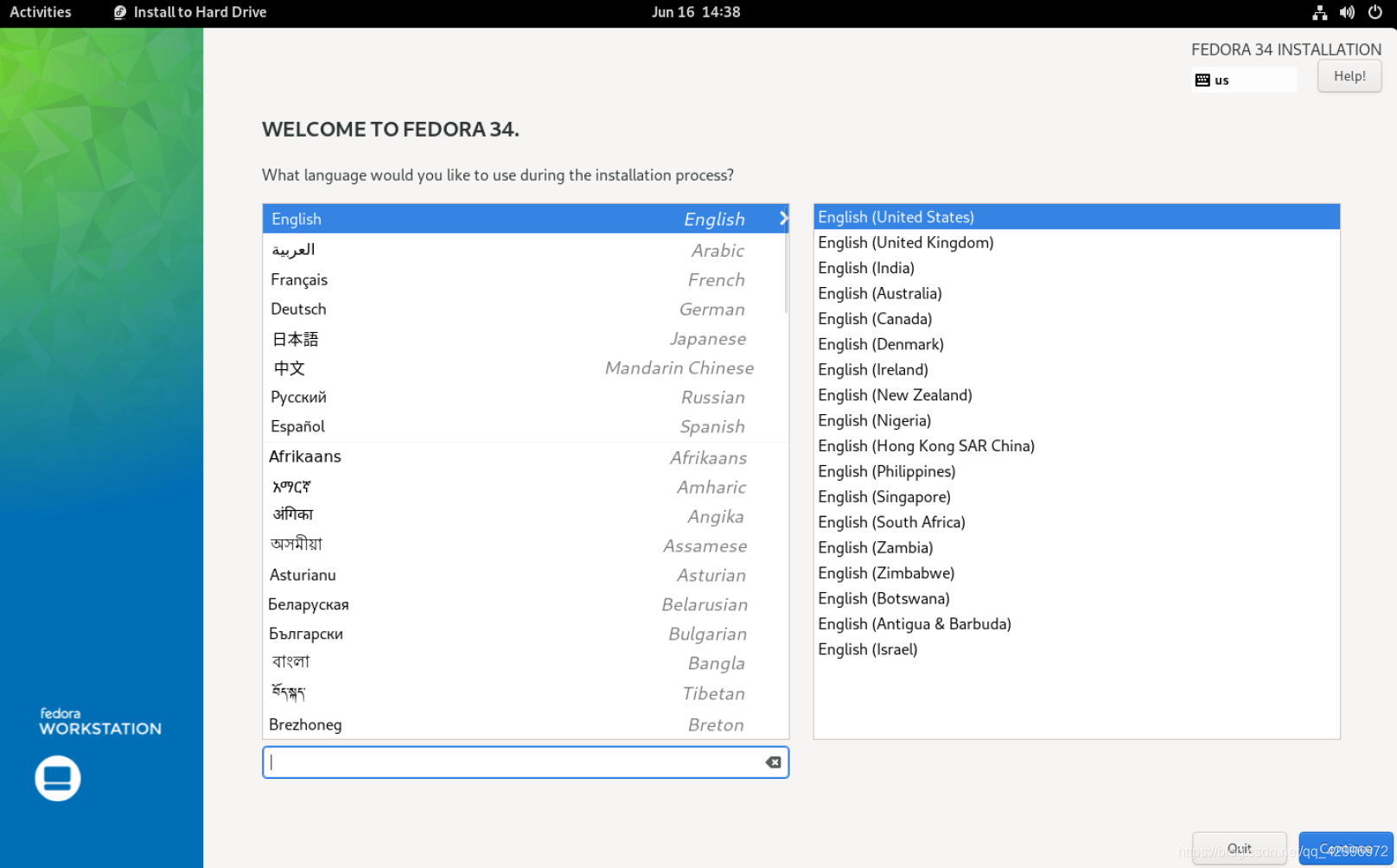Open the network status icon in top bar
The width and height of the screenshot is (1397, 868).
coord(1319,12)
